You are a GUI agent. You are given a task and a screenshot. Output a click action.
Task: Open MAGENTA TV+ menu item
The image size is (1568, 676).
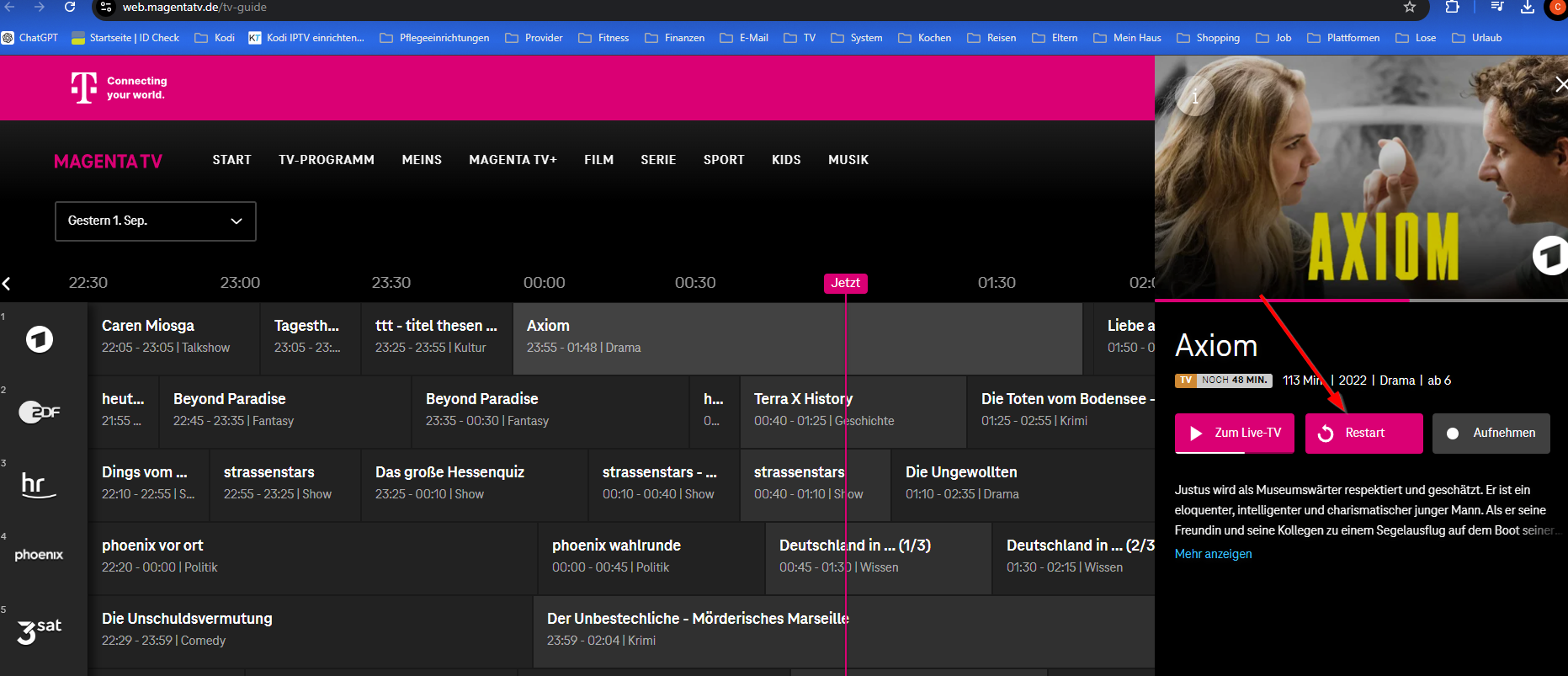[x=513, y=160]
